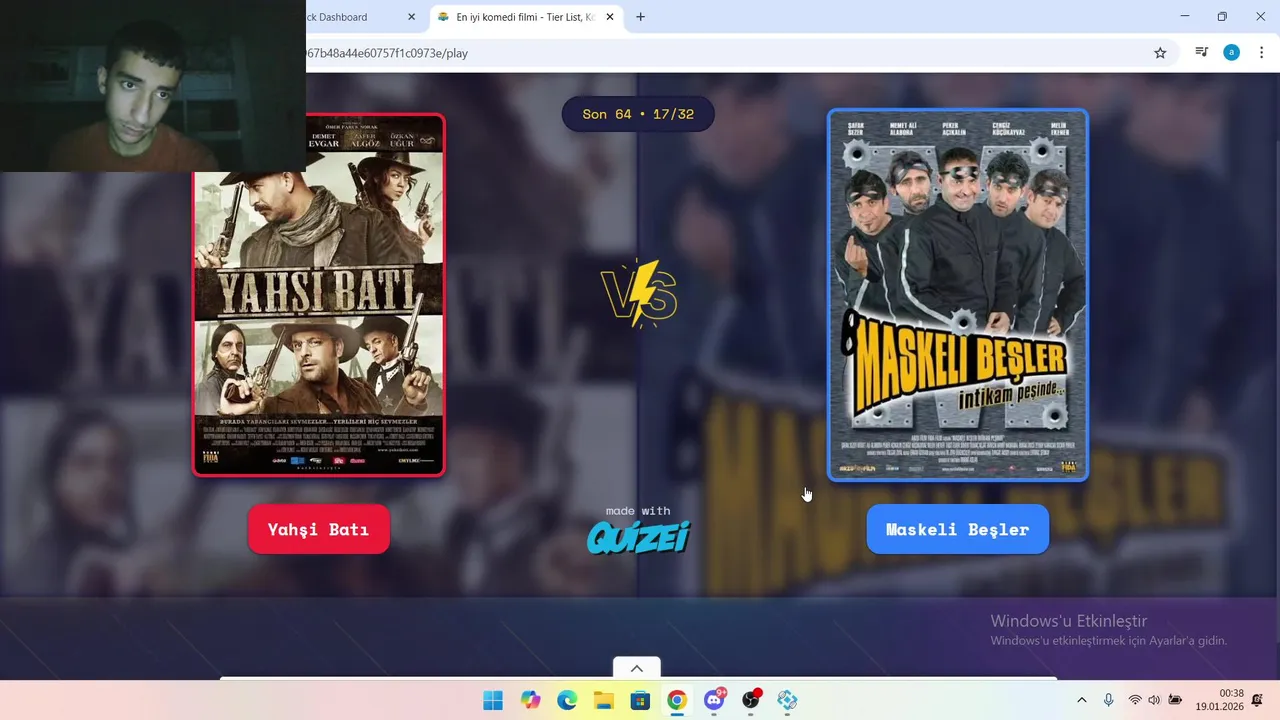Open the Quizei logo link
1280x720 pixels.
[x=638, y=538]
